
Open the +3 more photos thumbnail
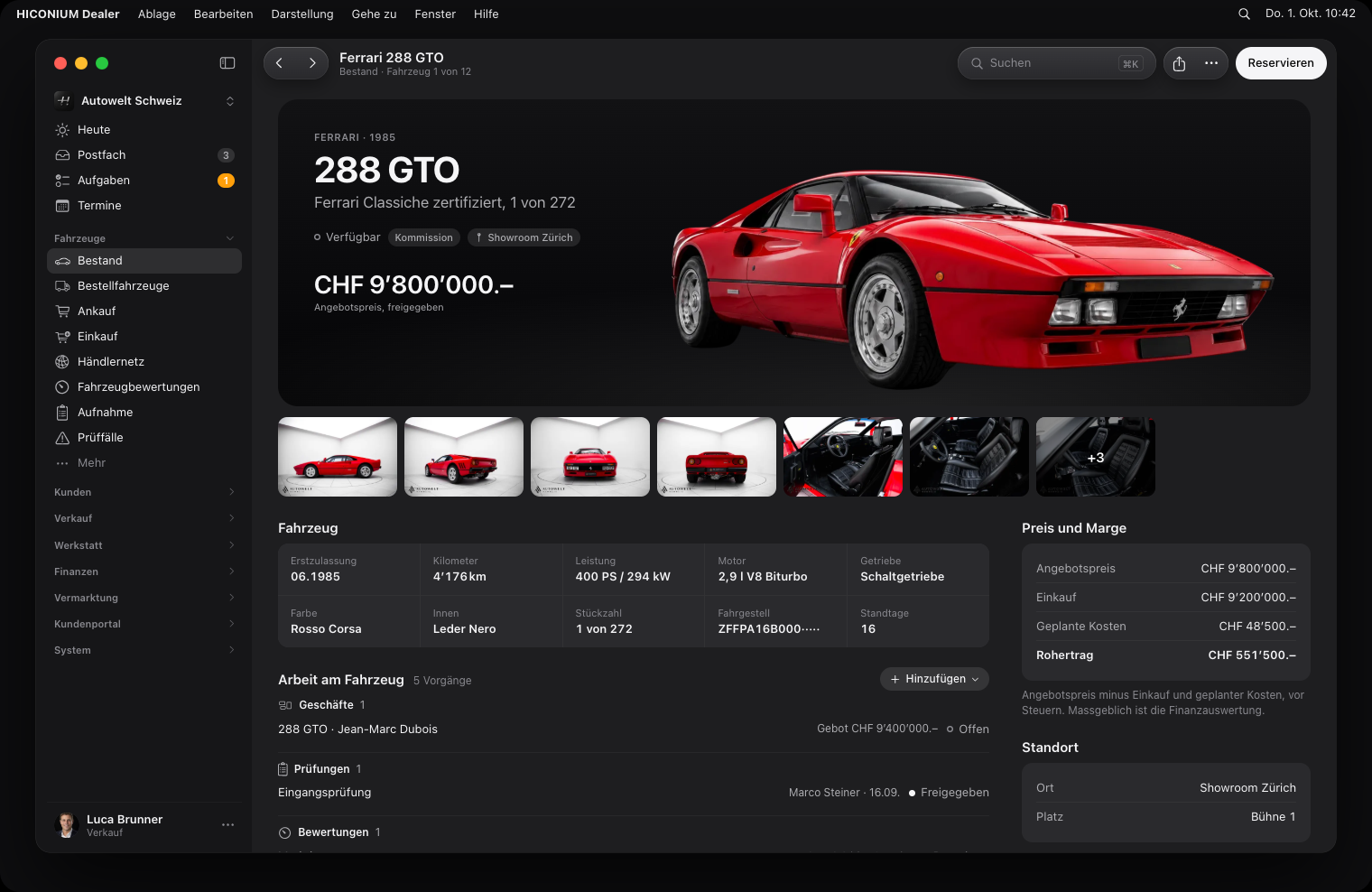1096,457
